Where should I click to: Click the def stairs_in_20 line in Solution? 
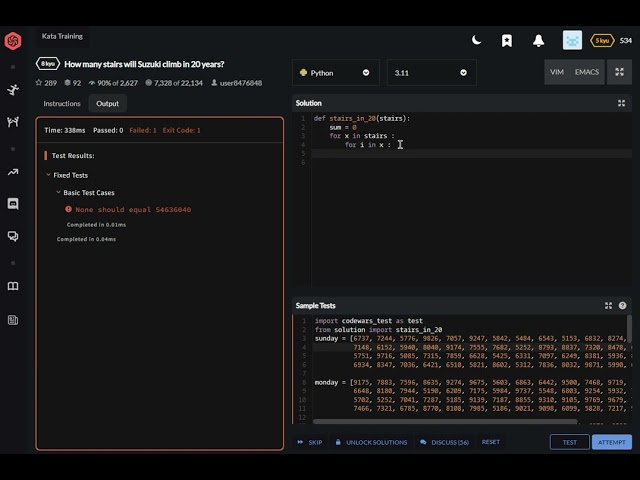pos(362,118)
